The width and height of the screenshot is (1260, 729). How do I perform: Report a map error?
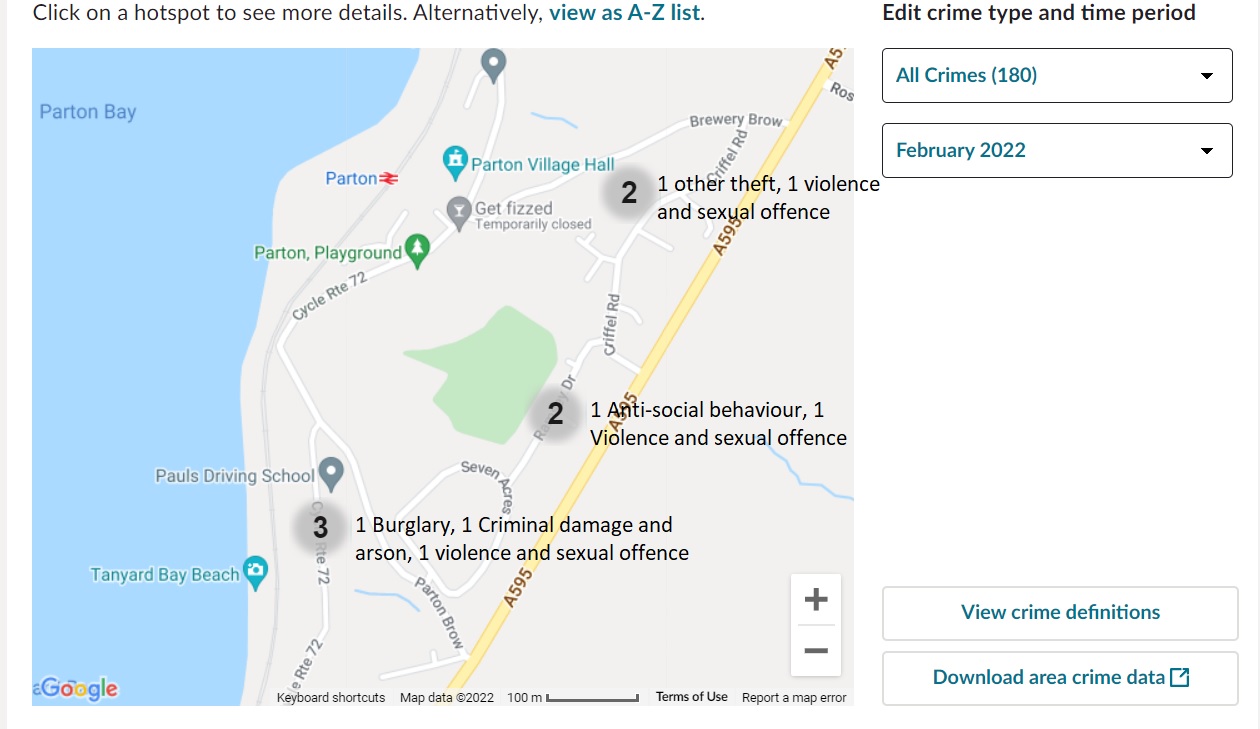[x=794, y=698]
